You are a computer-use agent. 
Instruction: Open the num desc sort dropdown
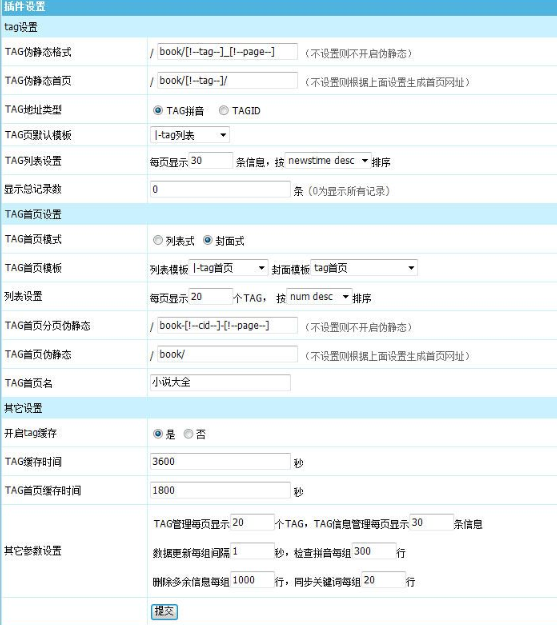(319, 297)
